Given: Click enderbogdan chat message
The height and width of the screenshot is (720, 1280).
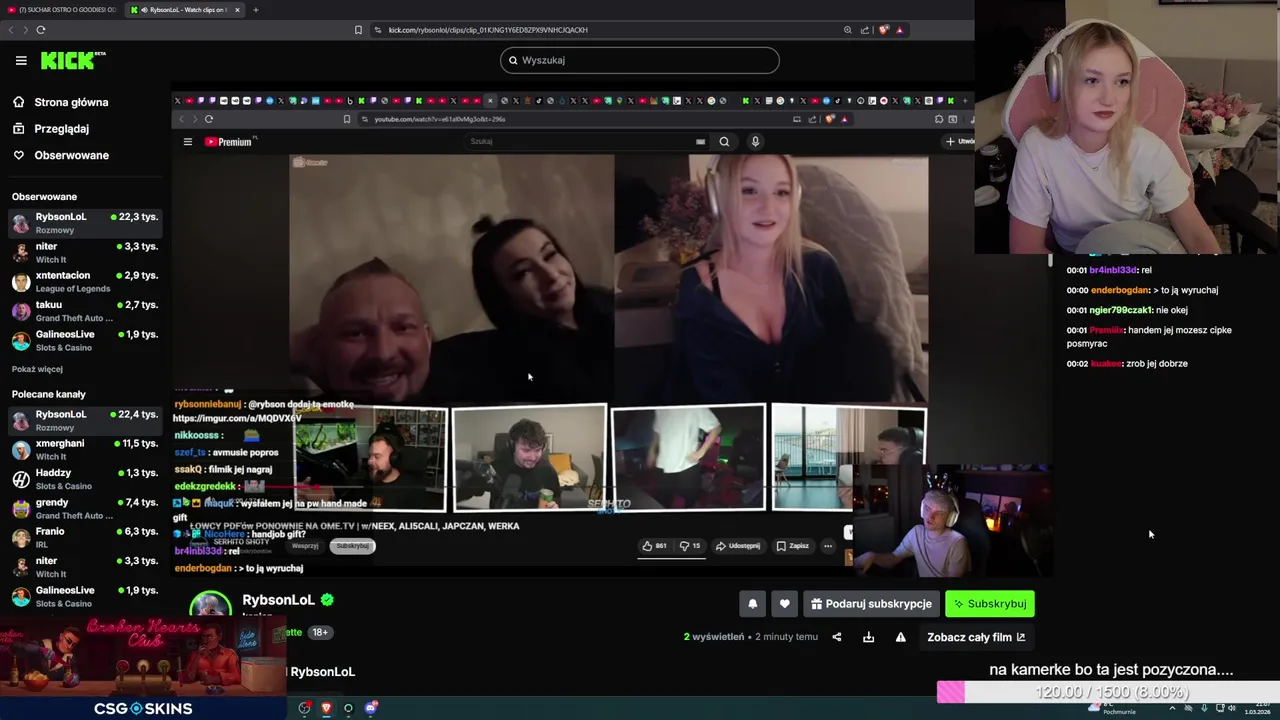Looking at the screenshot, I should click(1142, 290).
